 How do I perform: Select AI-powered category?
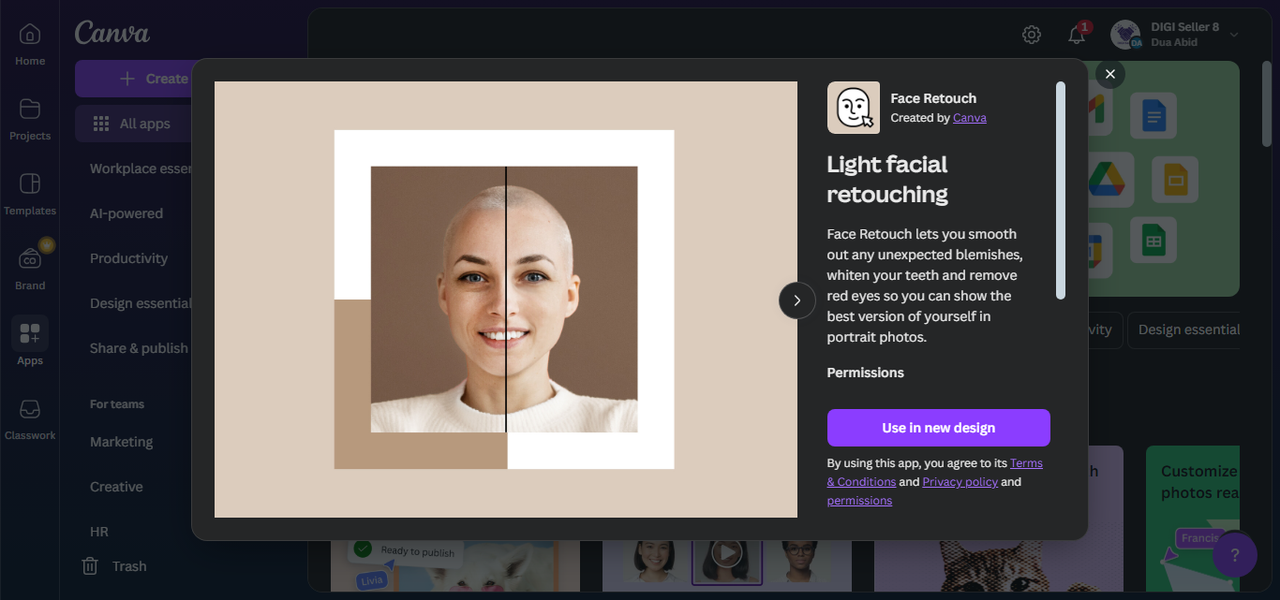(x=126, y=214)
